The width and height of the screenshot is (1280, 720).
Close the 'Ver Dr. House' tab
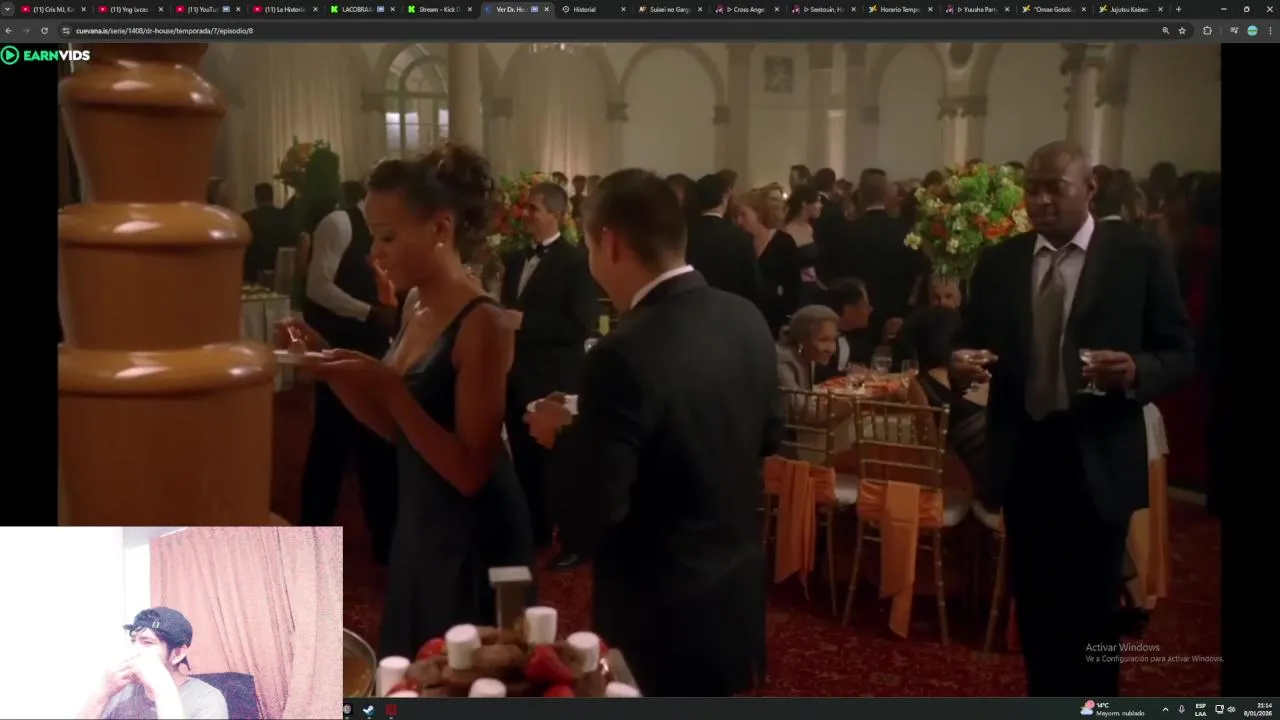pos(546,9)
